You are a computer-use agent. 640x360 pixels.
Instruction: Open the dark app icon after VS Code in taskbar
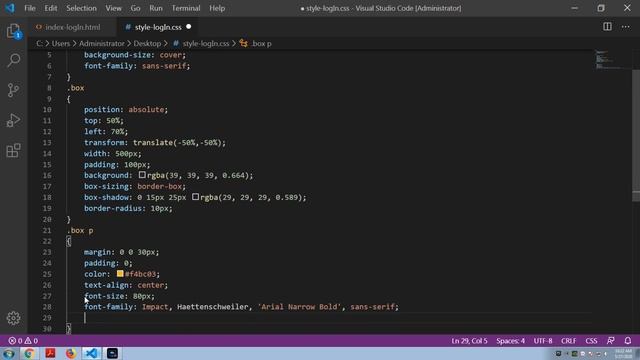point(112,353)
